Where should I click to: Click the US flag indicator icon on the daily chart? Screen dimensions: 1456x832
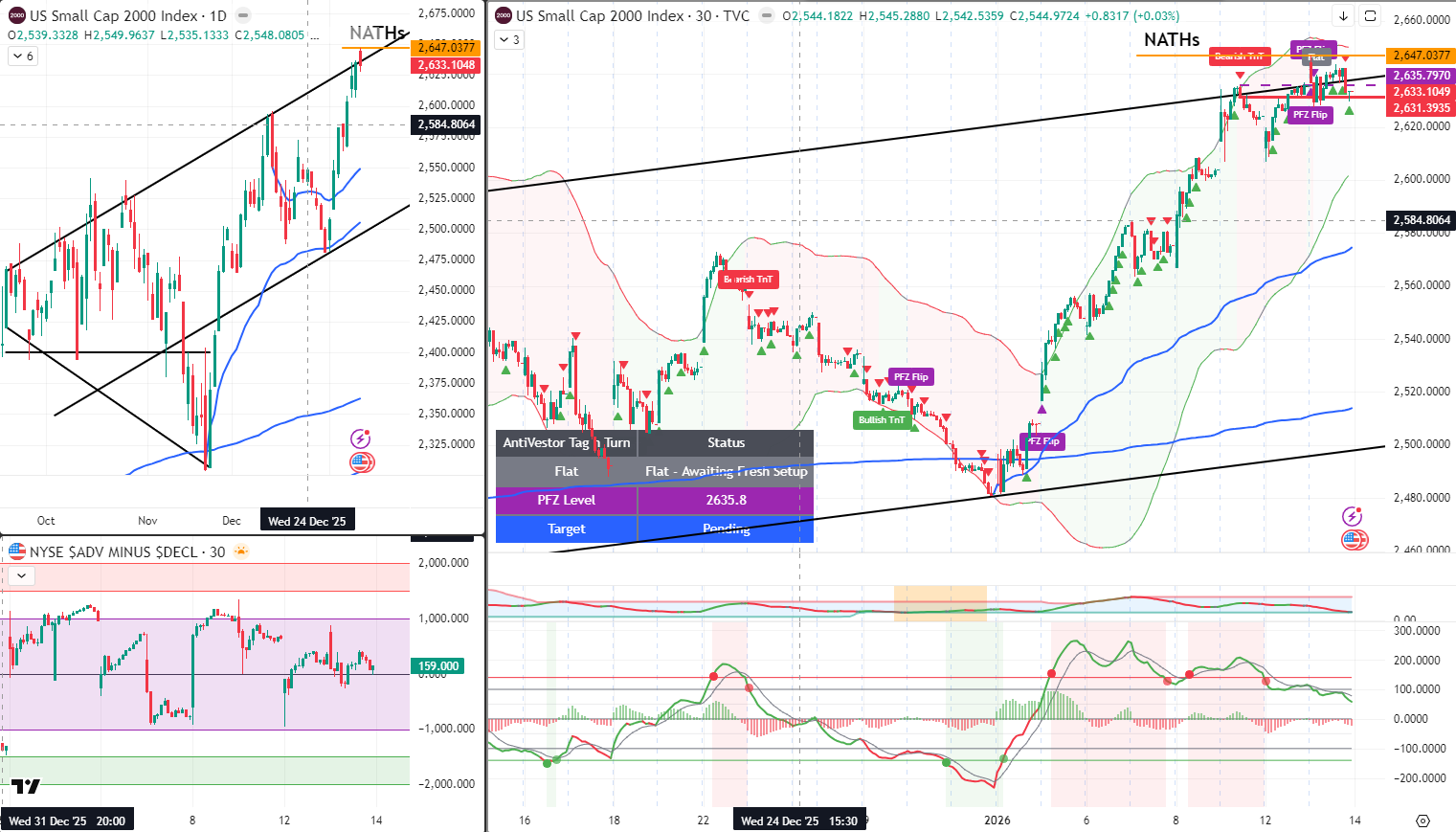click(x=362, y=462)
